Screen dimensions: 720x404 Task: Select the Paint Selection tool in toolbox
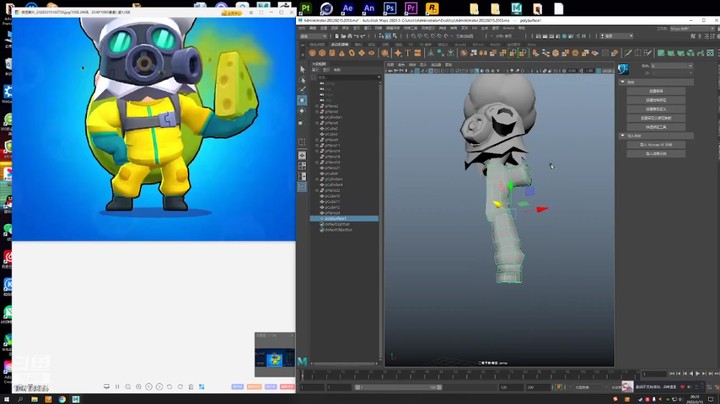pyautogui.click(x=302, y=90)
